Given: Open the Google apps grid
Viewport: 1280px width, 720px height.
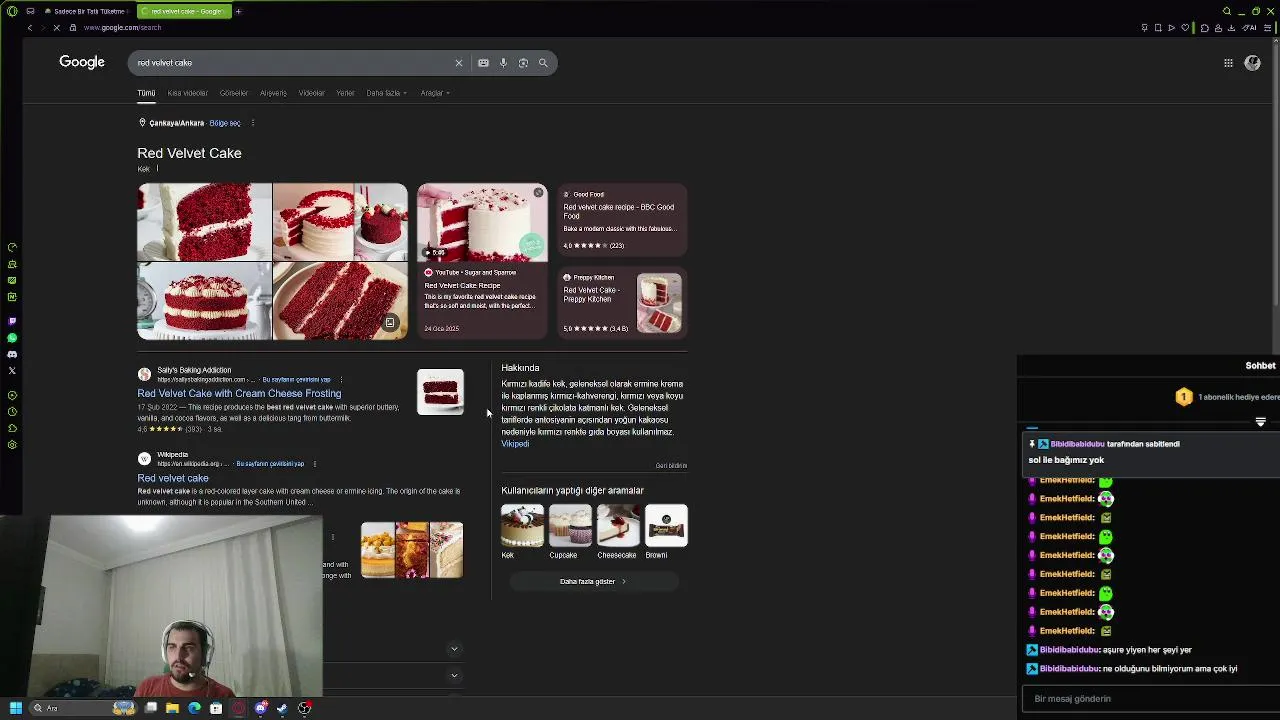Looking at the screenshot, I should 1228,63.
